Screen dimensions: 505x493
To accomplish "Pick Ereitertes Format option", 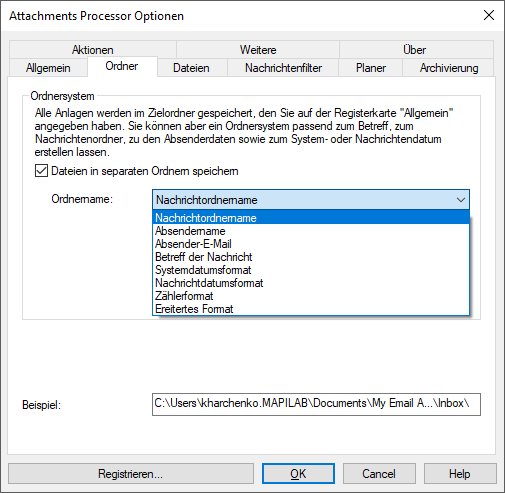I will click(x=311, y=309).
